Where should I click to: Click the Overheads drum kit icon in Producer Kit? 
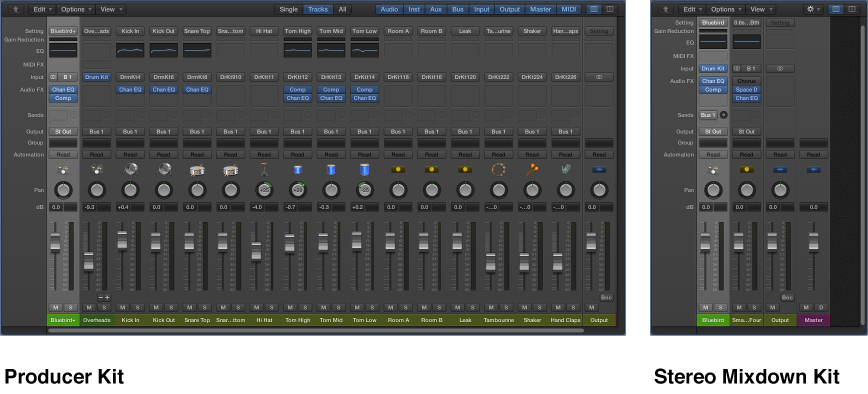pyautogui.click(x=97, y=170)
